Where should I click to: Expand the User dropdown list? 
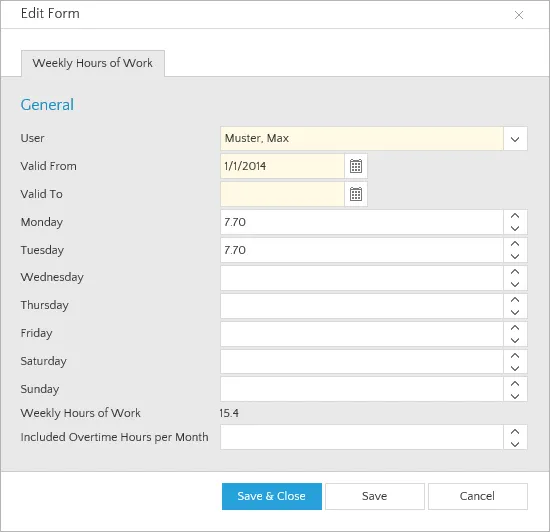515,139
